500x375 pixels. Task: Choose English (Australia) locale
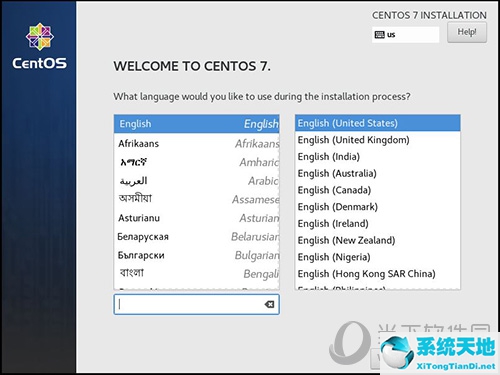(x=378, y=173)
